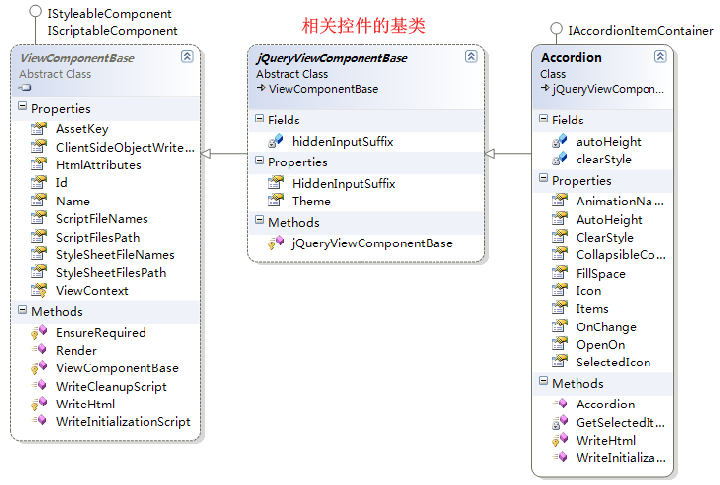Select the CollapsibleCo... property row

602,254
